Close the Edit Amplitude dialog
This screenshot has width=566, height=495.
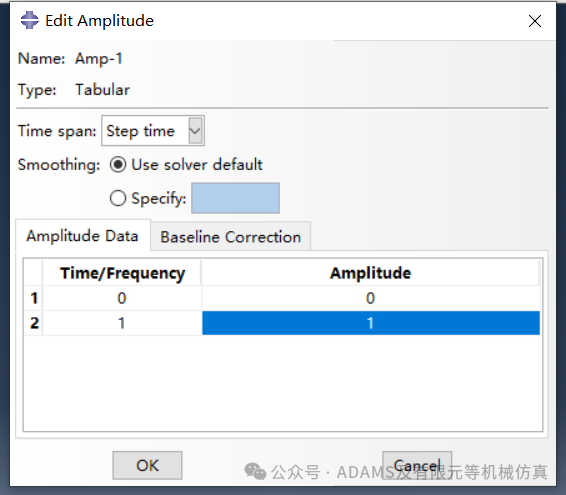click(x=535, y=21)
